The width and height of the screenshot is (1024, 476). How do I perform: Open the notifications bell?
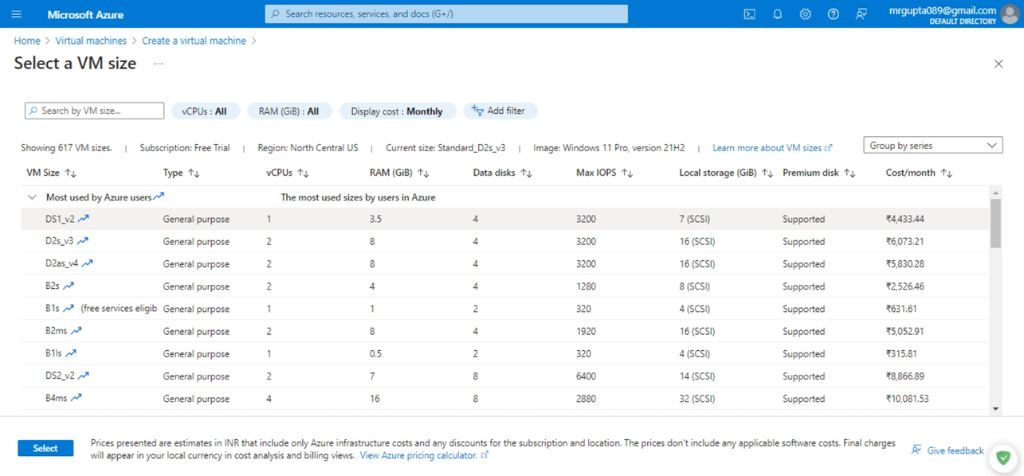[x=777, y=14]
